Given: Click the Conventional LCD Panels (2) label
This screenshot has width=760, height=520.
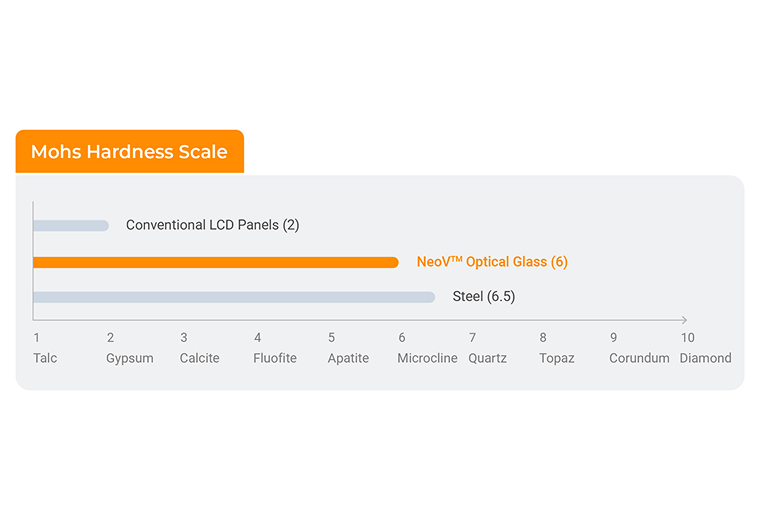Looking at the screenshot, I should click(212, 225).
